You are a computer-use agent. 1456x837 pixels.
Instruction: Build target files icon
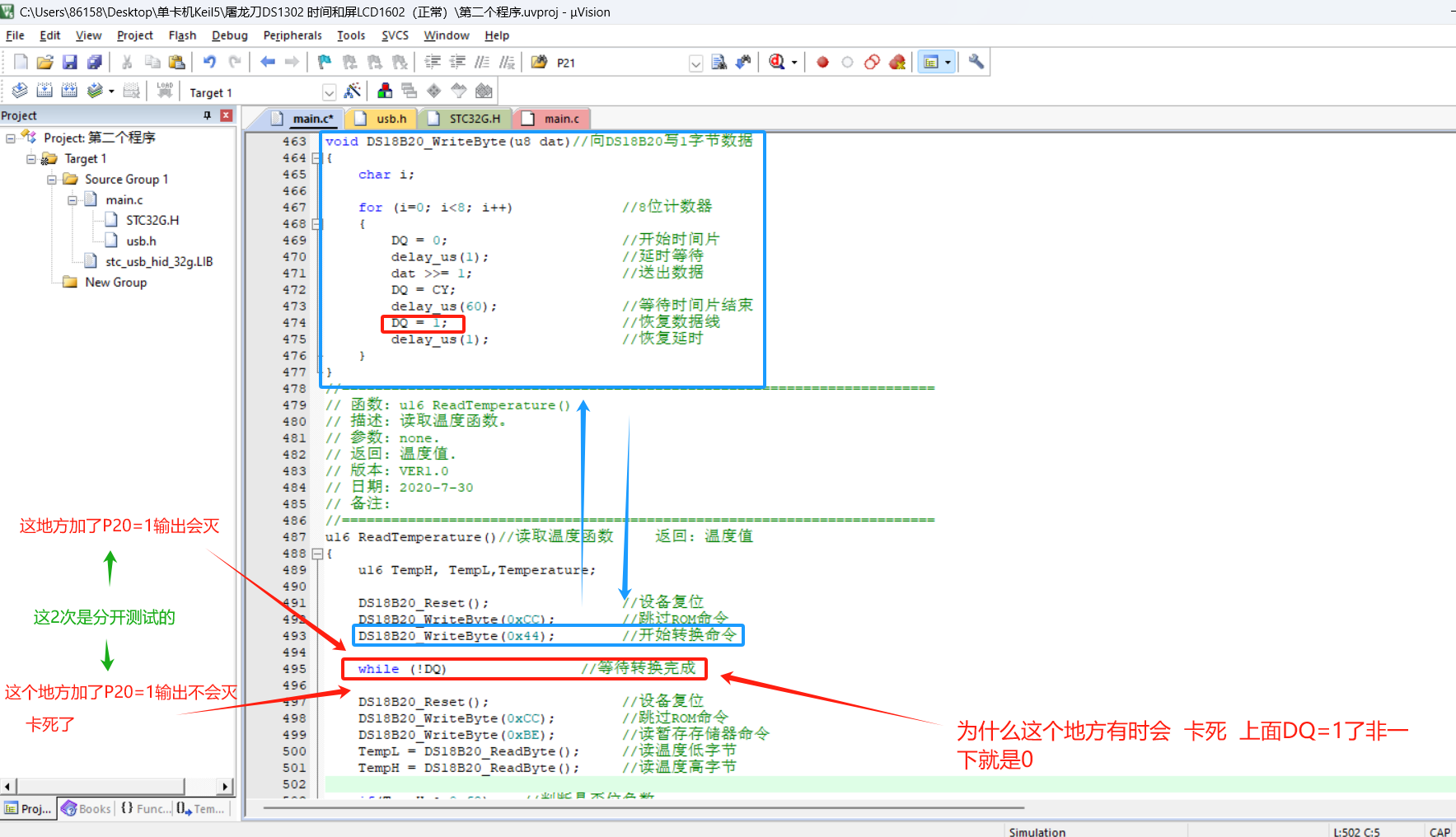(x=45, y=91)
